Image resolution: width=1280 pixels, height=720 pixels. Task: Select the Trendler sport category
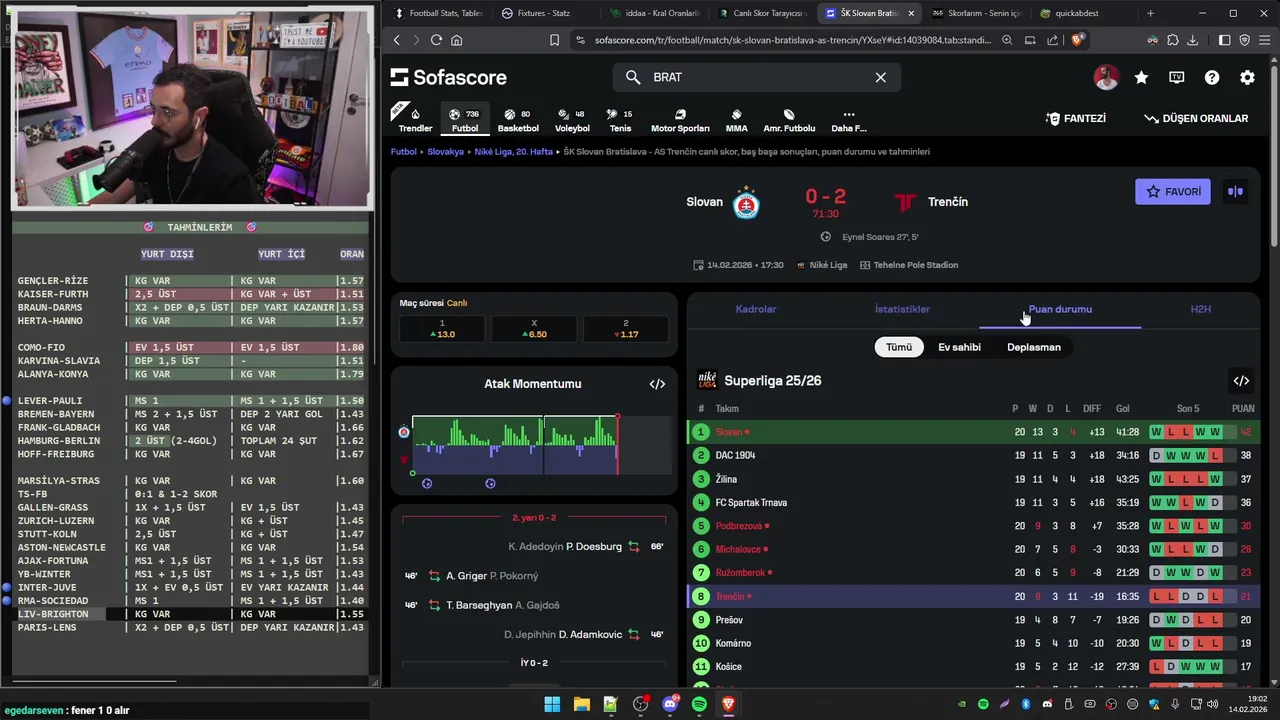[415, 120]
